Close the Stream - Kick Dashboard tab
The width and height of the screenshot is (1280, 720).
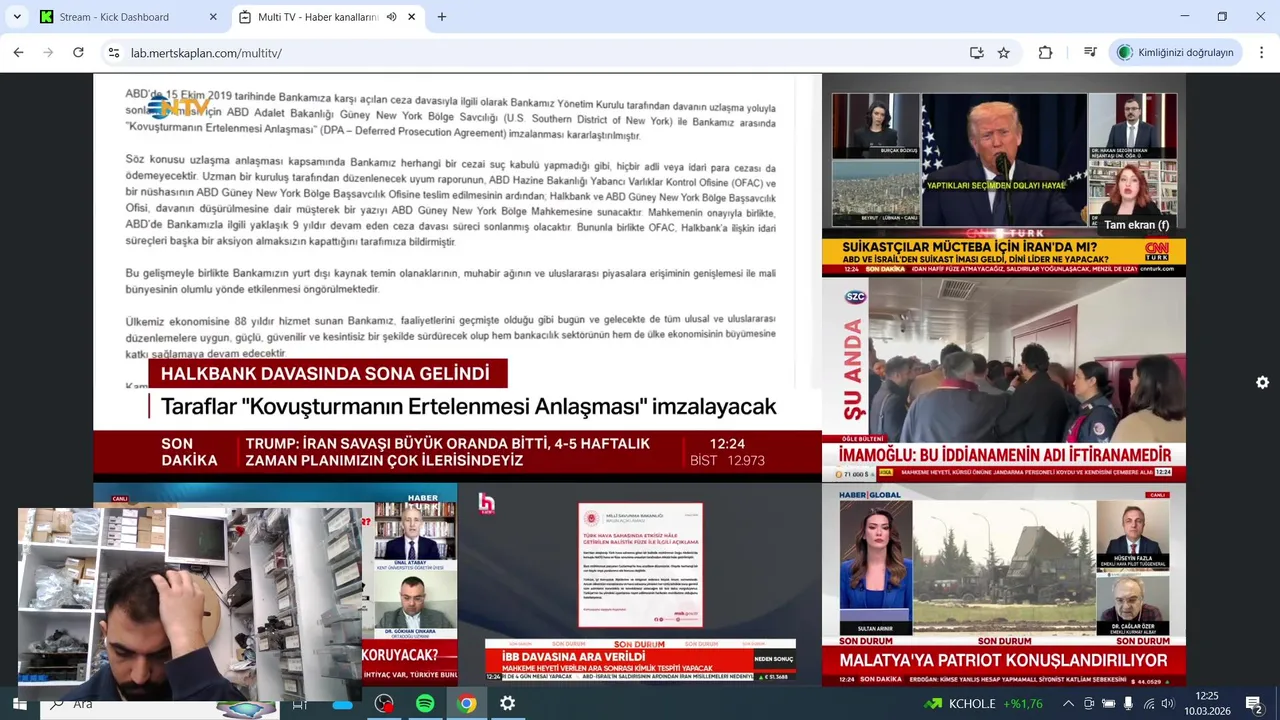(213, 17)
